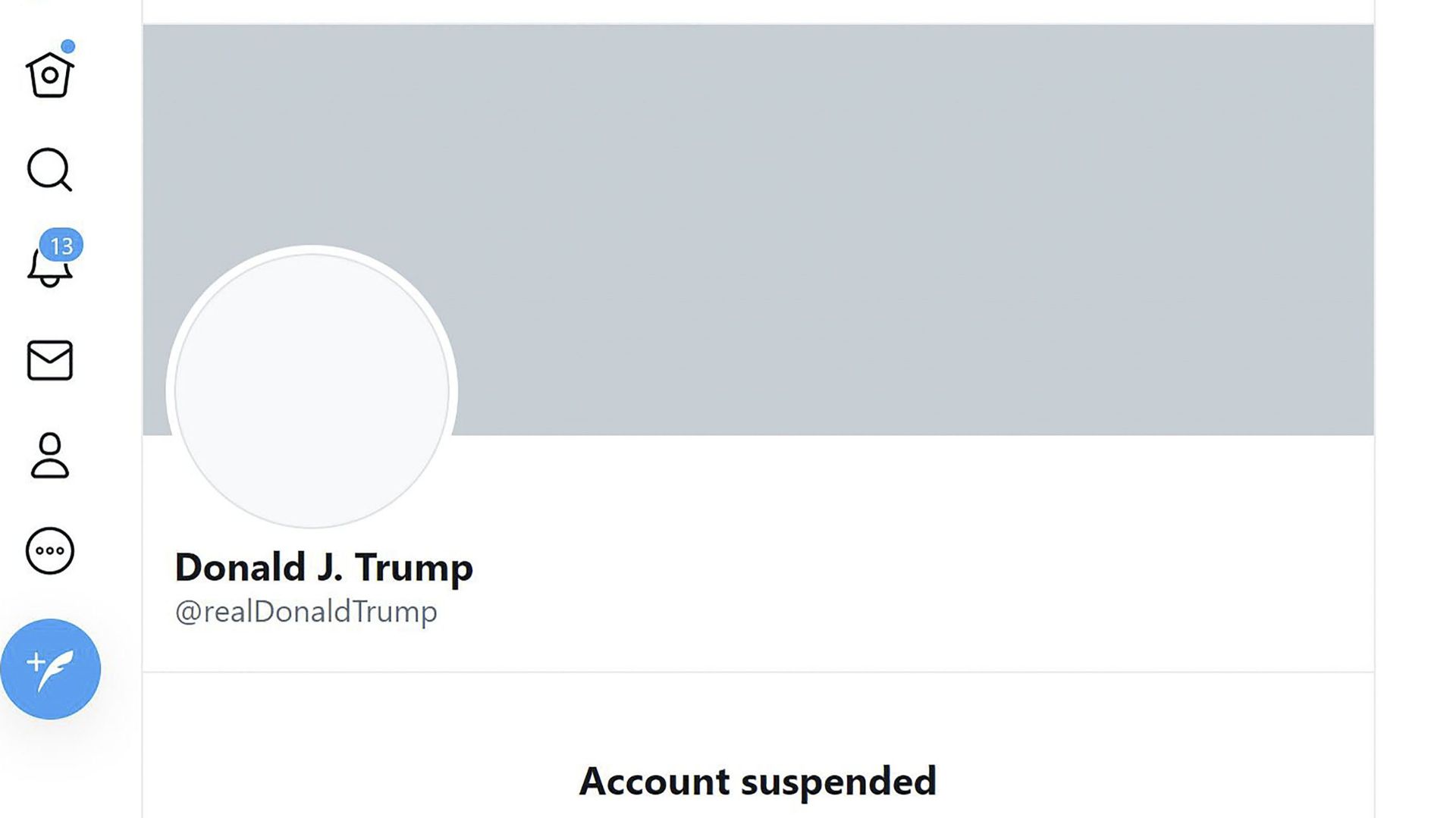Image resolution: width=1456 pixels, height=818 pixels.
Task: Click the blue 13 notification count badge
Action: [x=61, y=246]
